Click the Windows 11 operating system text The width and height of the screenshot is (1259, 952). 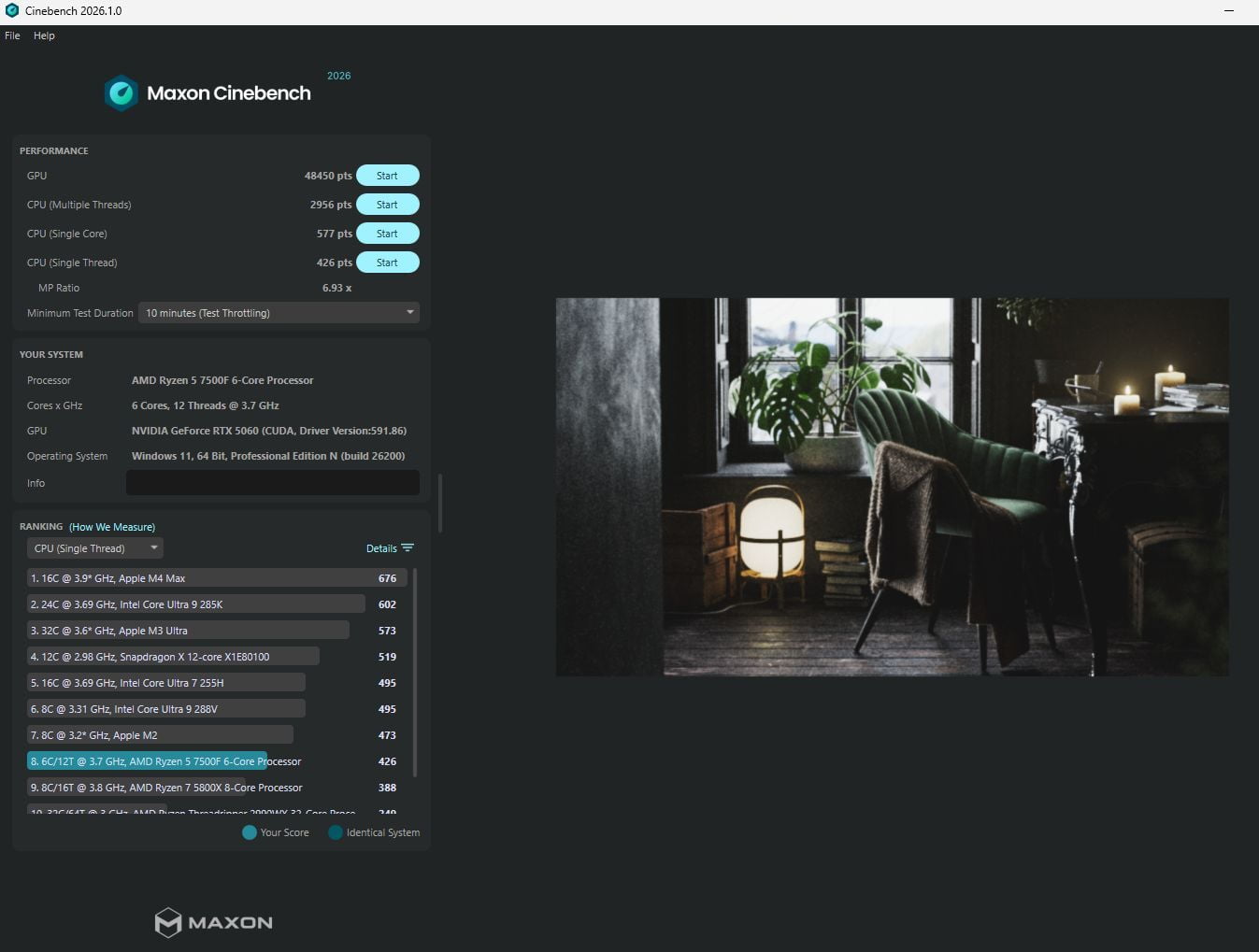point(268,456)
